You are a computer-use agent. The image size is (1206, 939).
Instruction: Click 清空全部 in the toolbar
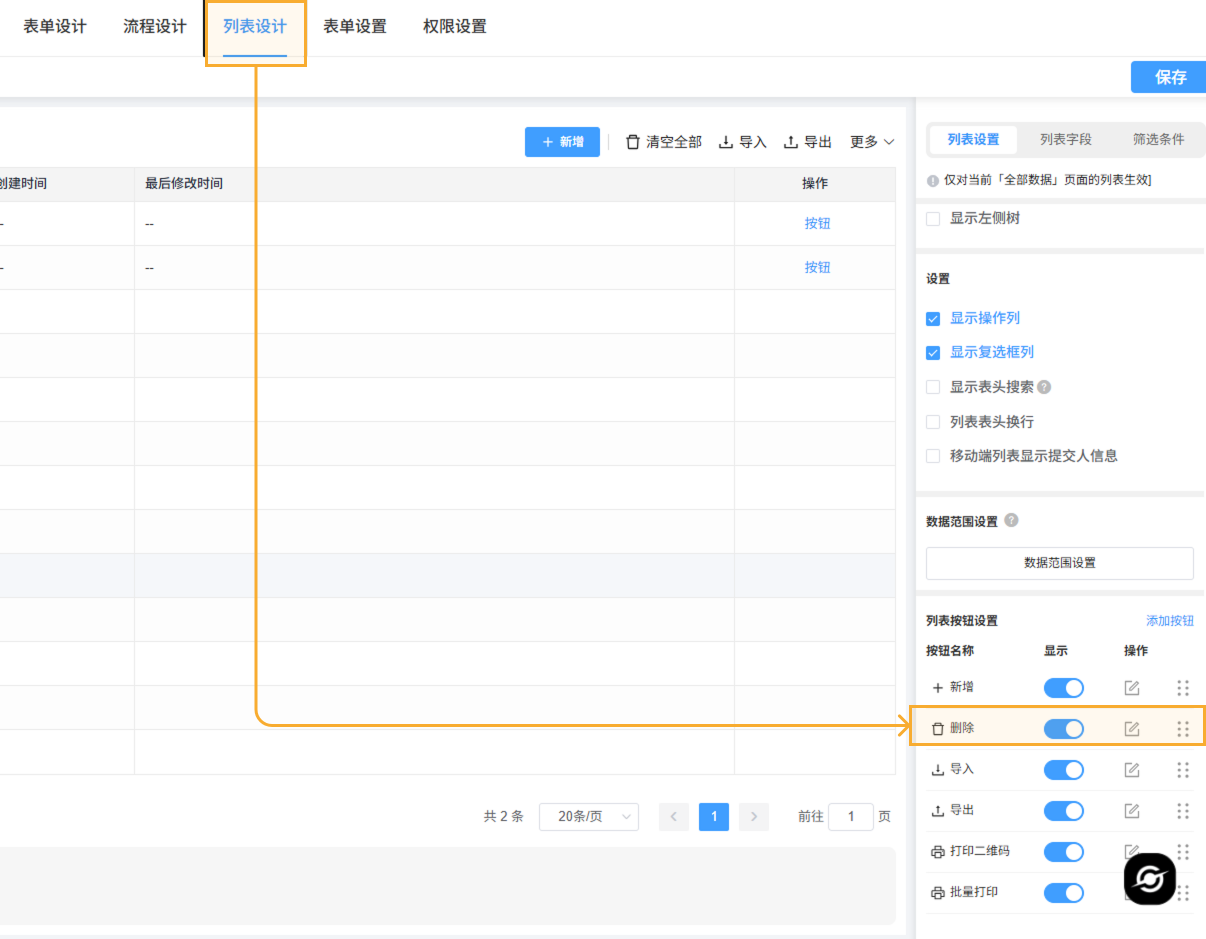tap(664, 142)
